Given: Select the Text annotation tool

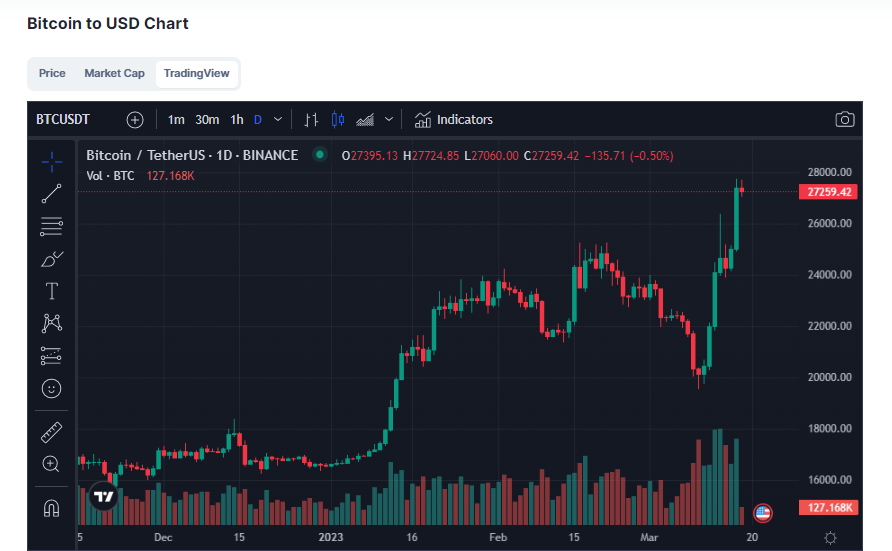Looking at the screenshot, I should pos(52,291).
